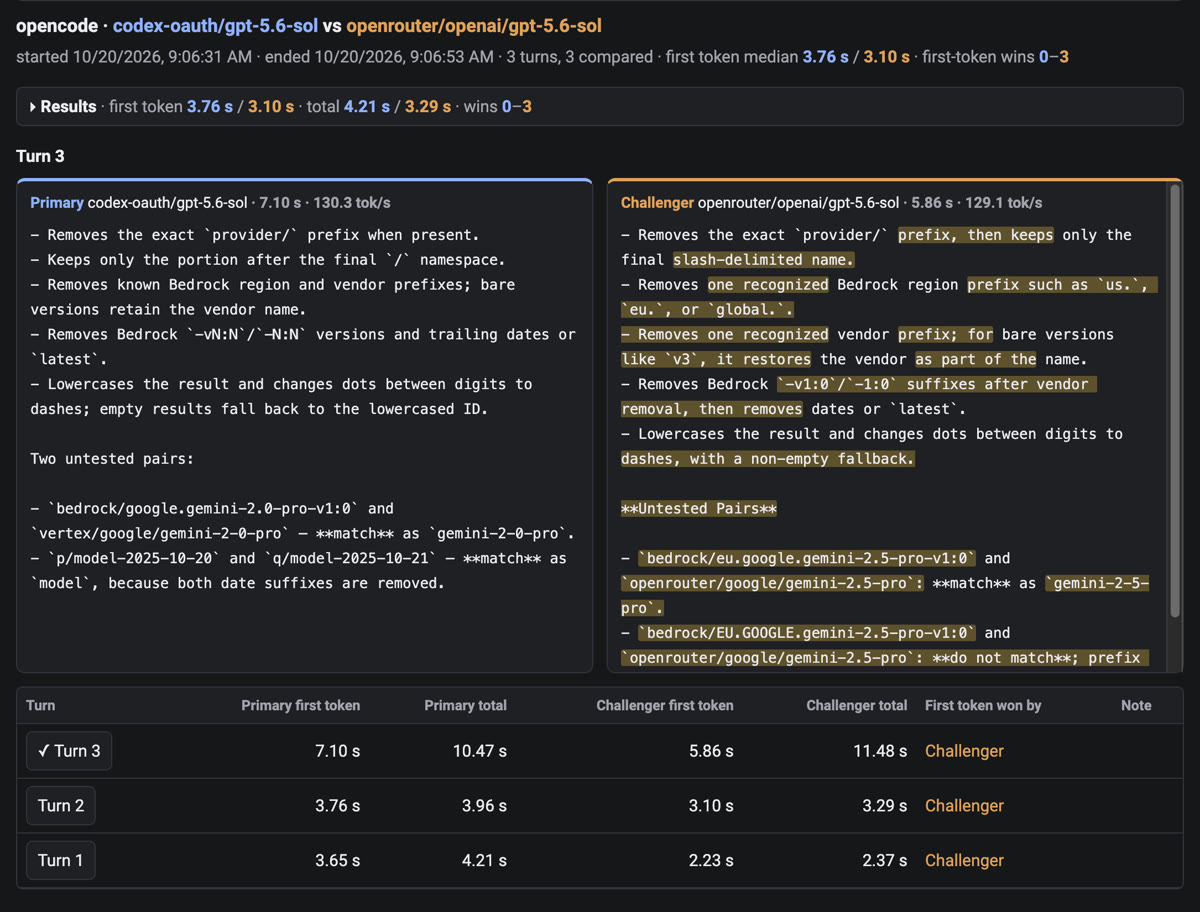The image size is (1200, 912).
Task: Click the "3 turns, 3 compared" text
Action: [x=580, y=57]
